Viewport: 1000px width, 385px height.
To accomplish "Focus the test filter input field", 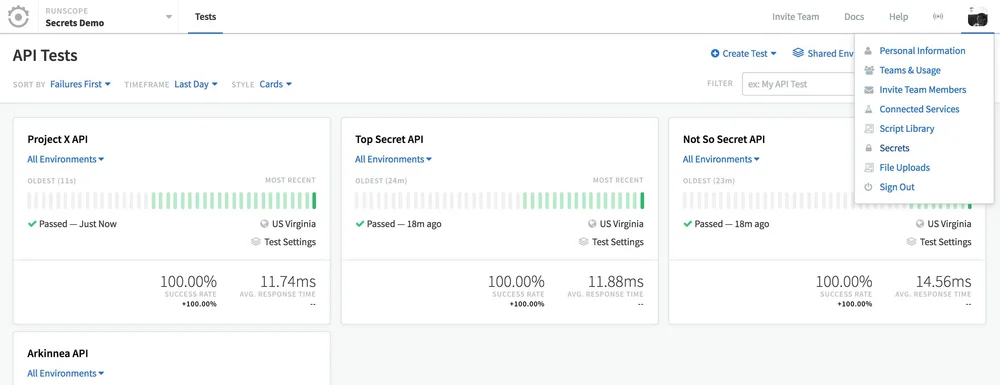I will pyautogui.click(x=798, y=84).
